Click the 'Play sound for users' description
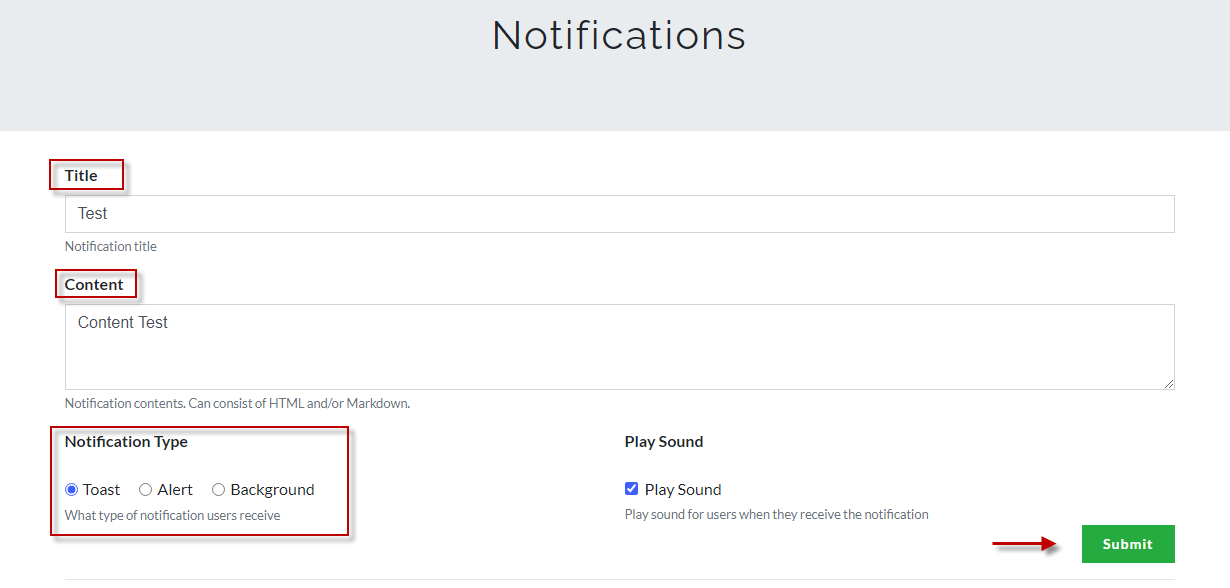The height and width of the screenshot is (588, 1230). pyautogui.click(x=776, y=515)
